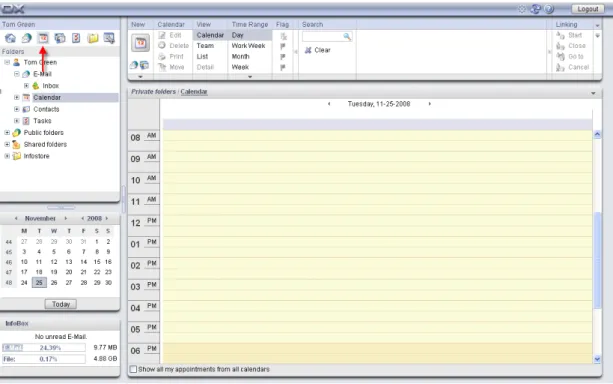Screen dimensions: 613x384
Task: Switch time range to Work Week
Action: click(248, 46)
